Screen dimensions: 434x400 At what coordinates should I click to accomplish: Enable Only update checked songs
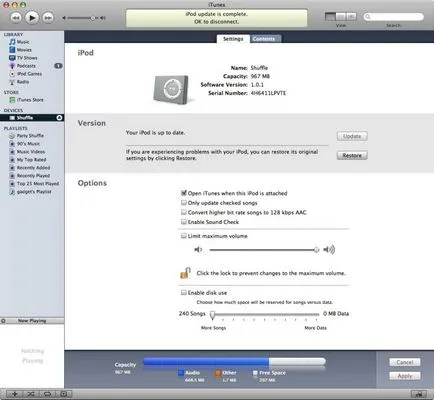coord(184,203)
